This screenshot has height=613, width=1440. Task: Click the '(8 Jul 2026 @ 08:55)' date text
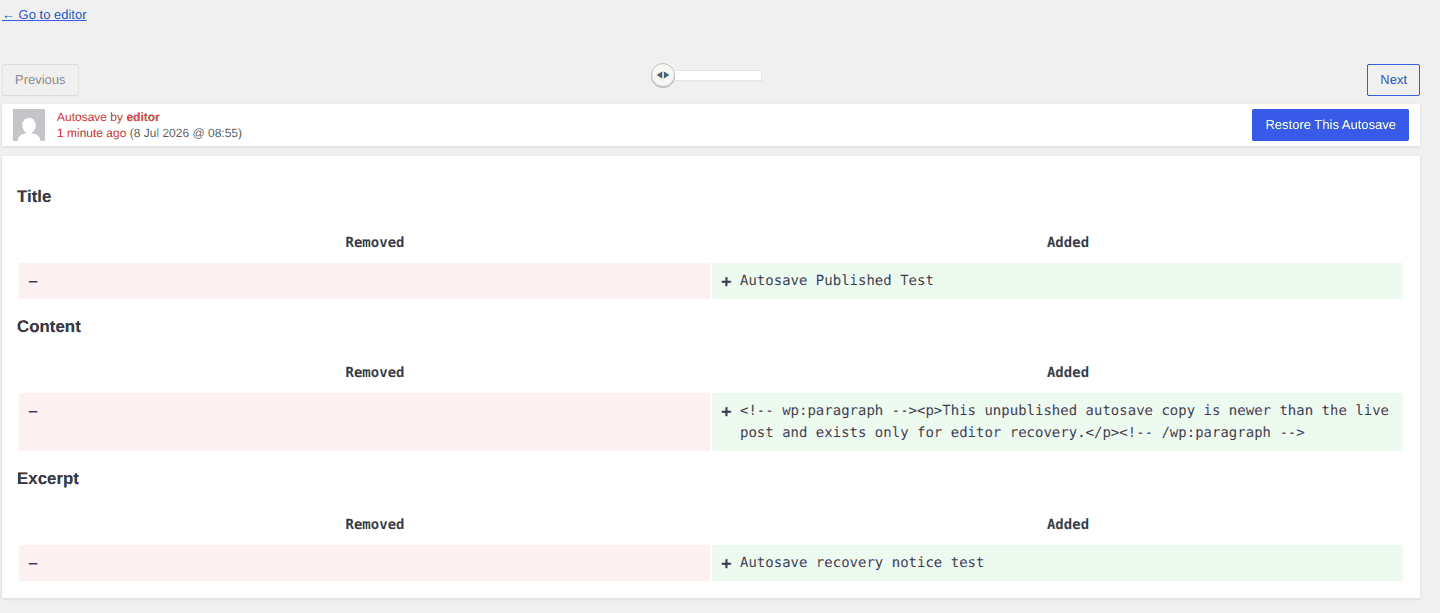(186, 133)
